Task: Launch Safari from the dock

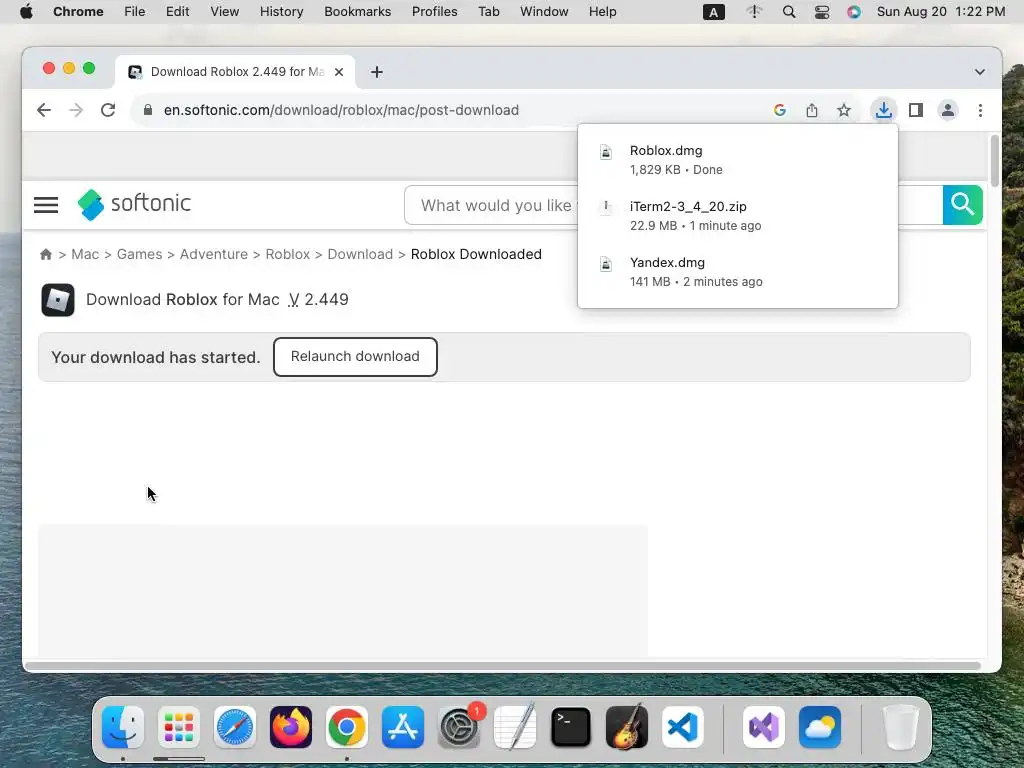Action: tap(234, 727)
